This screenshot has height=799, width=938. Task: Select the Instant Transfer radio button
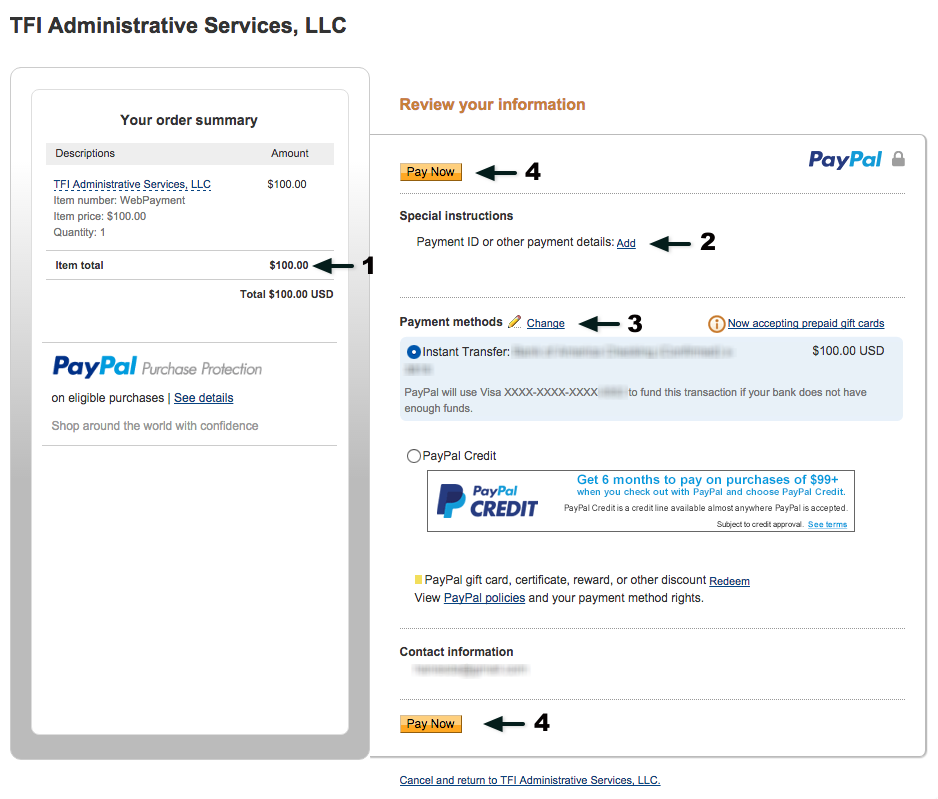413,352
